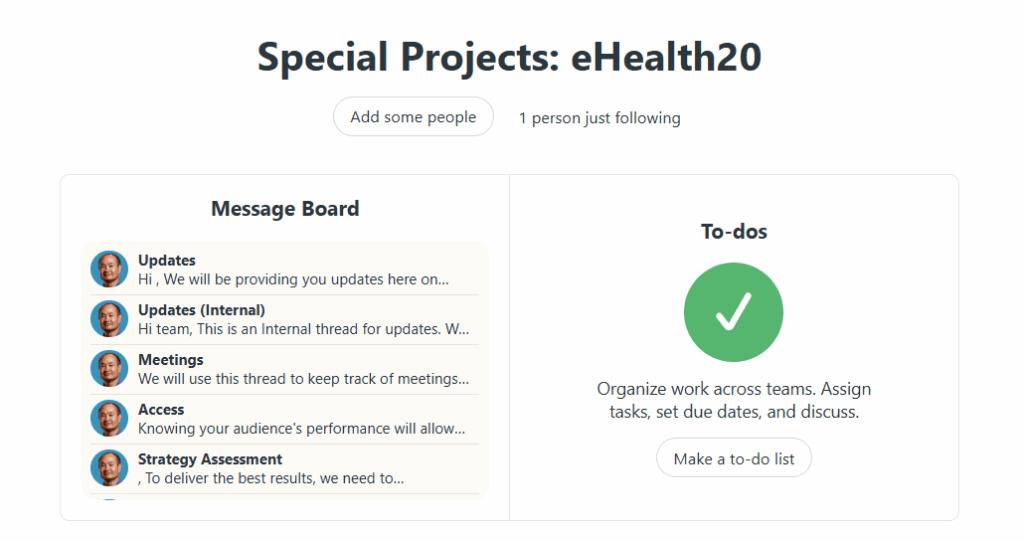Open the Strategy Assessment message title

coord(210,460)
